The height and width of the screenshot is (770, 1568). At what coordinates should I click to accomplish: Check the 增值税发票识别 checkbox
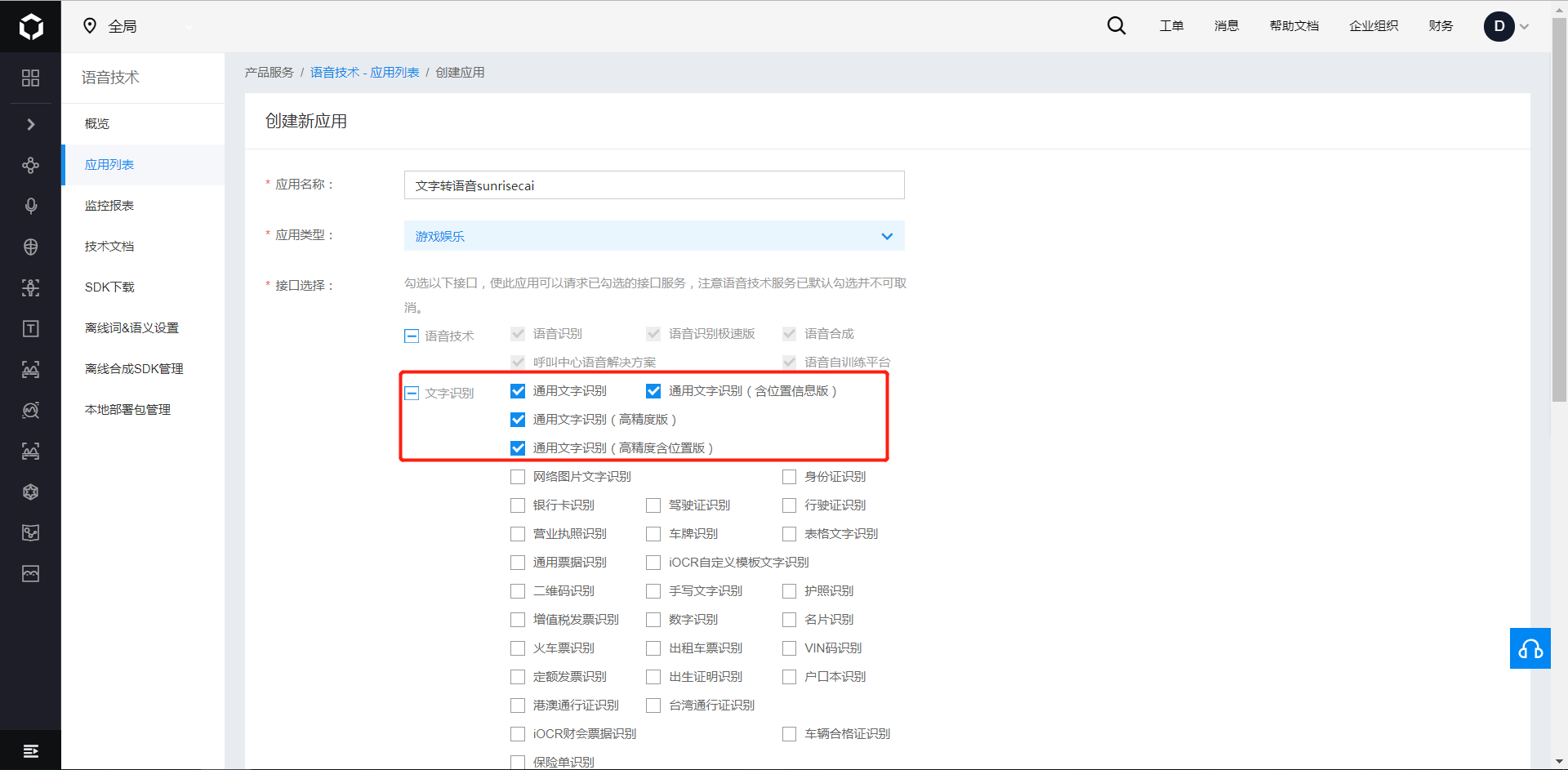(x=518, y=620)
